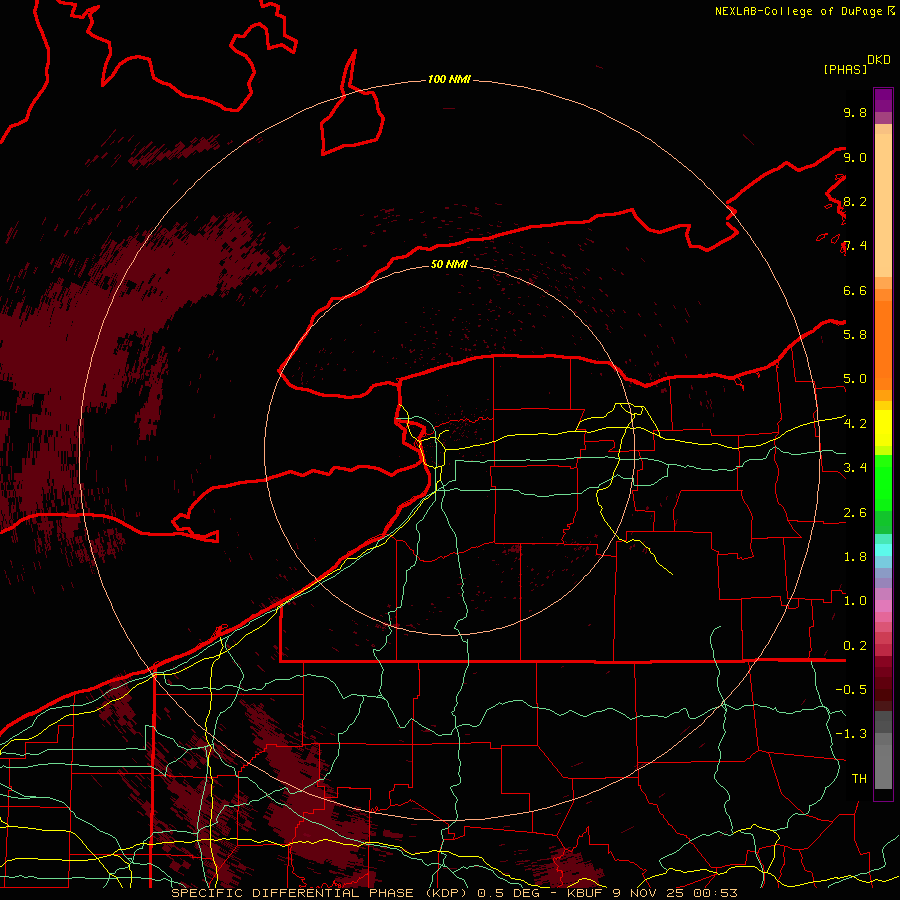Click the bright green band of the color bar
The height and width of the screenshot is (900, 900).
883,482
